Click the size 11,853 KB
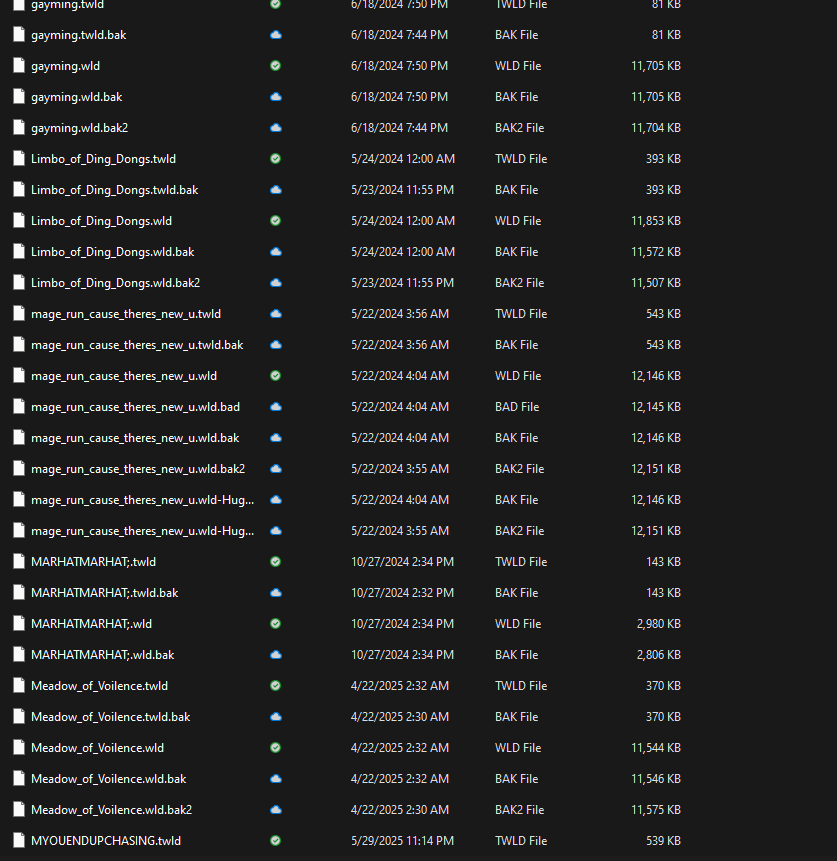Viewport: 837px width, 861px height. pyautogui.click(x=656, y=221)
